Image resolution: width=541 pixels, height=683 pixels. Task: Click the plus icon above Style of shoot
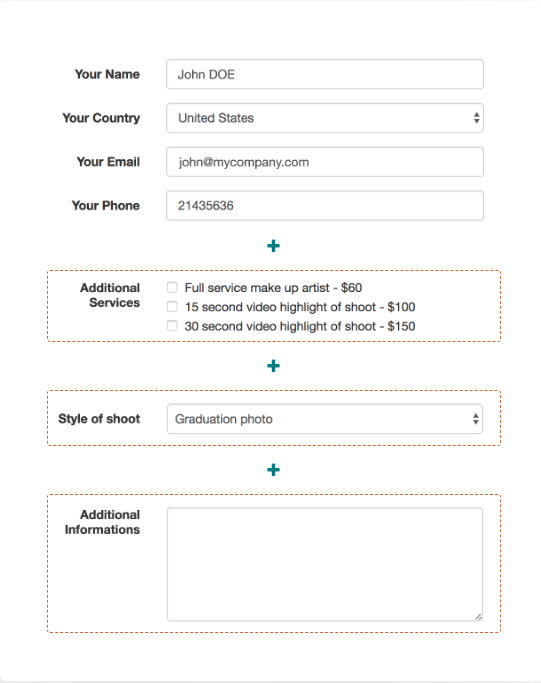273,366
